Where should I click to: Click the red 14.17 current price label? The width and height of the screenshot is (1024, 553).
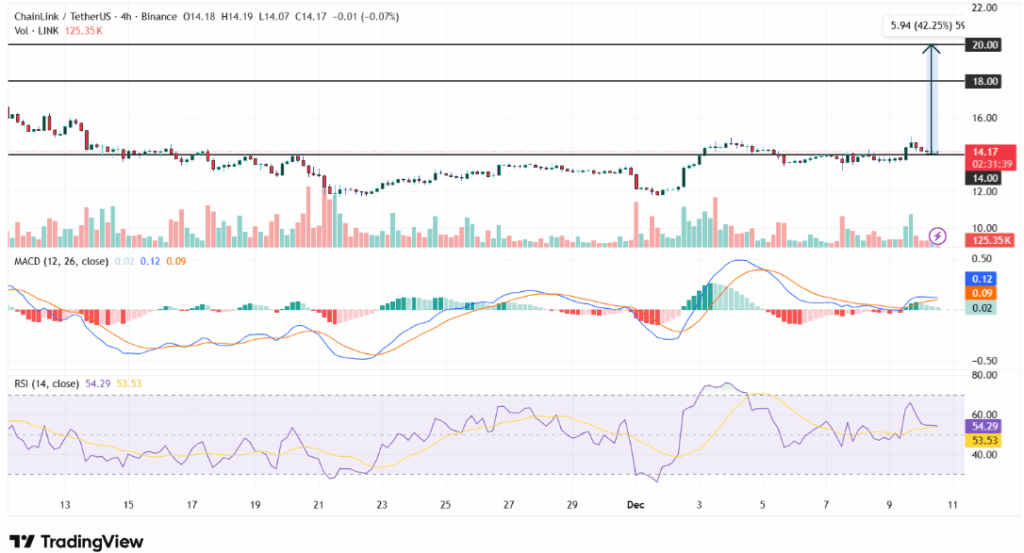tap(985, 152)
